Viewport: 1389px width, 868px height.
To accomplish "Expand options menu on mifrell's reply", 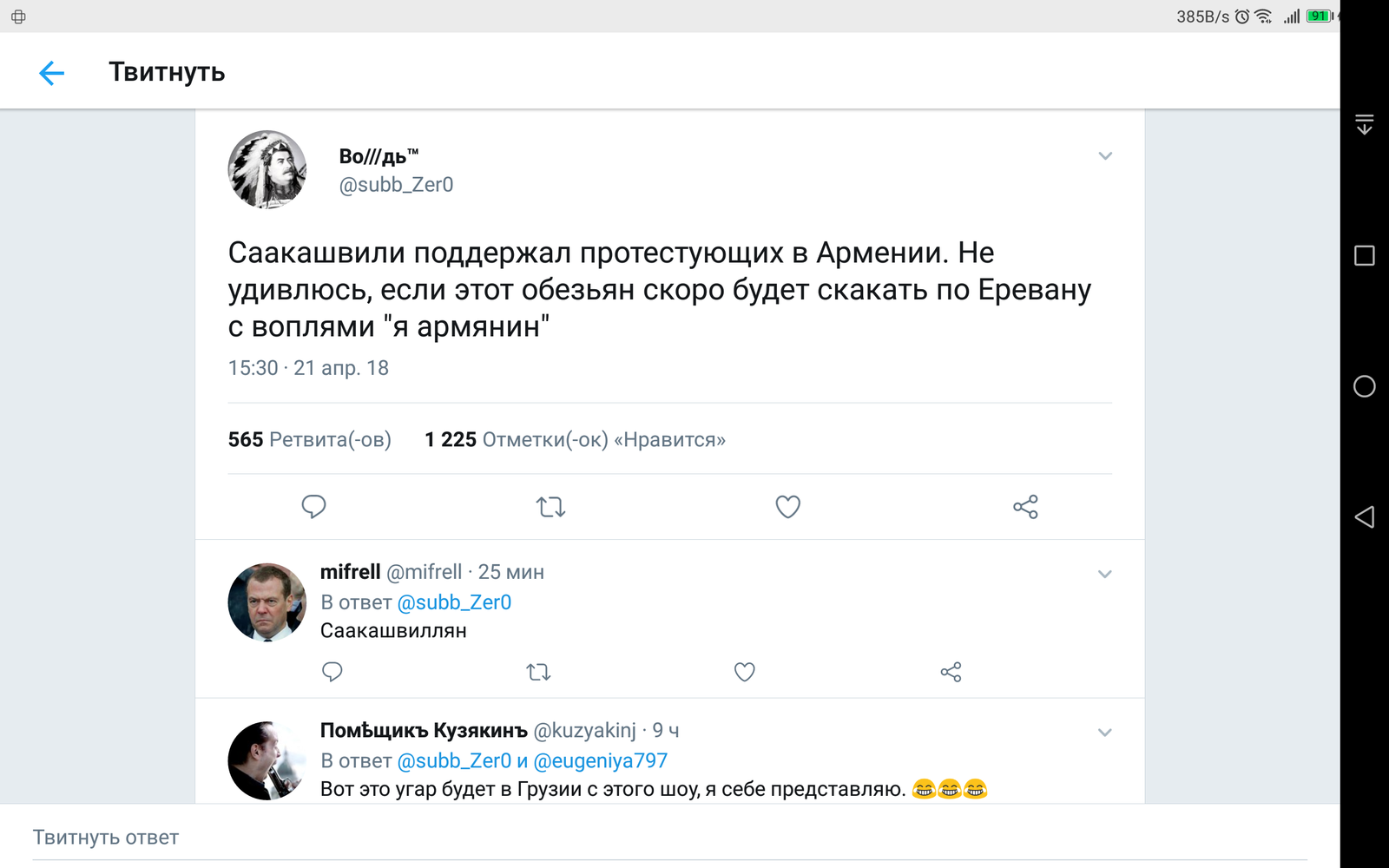I will coord(1105,574).
